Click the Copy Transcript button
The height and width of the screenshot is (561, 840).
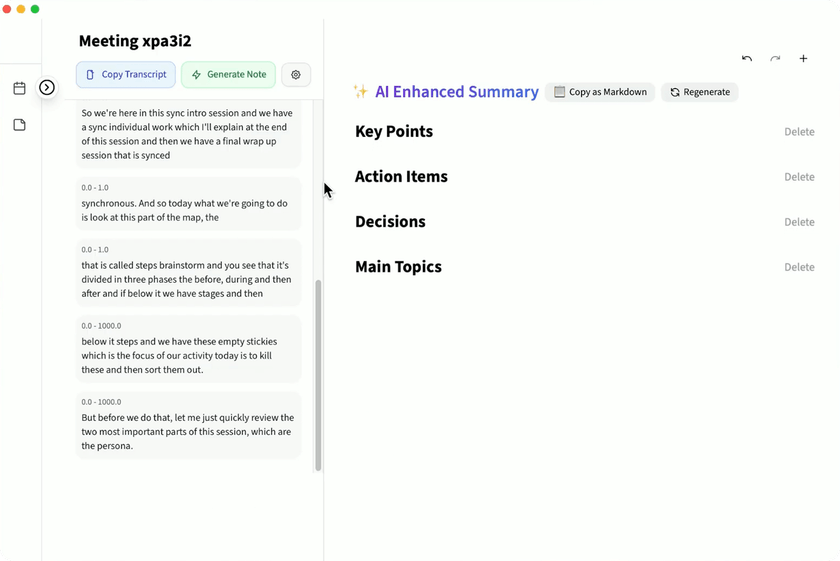[126, 75]
